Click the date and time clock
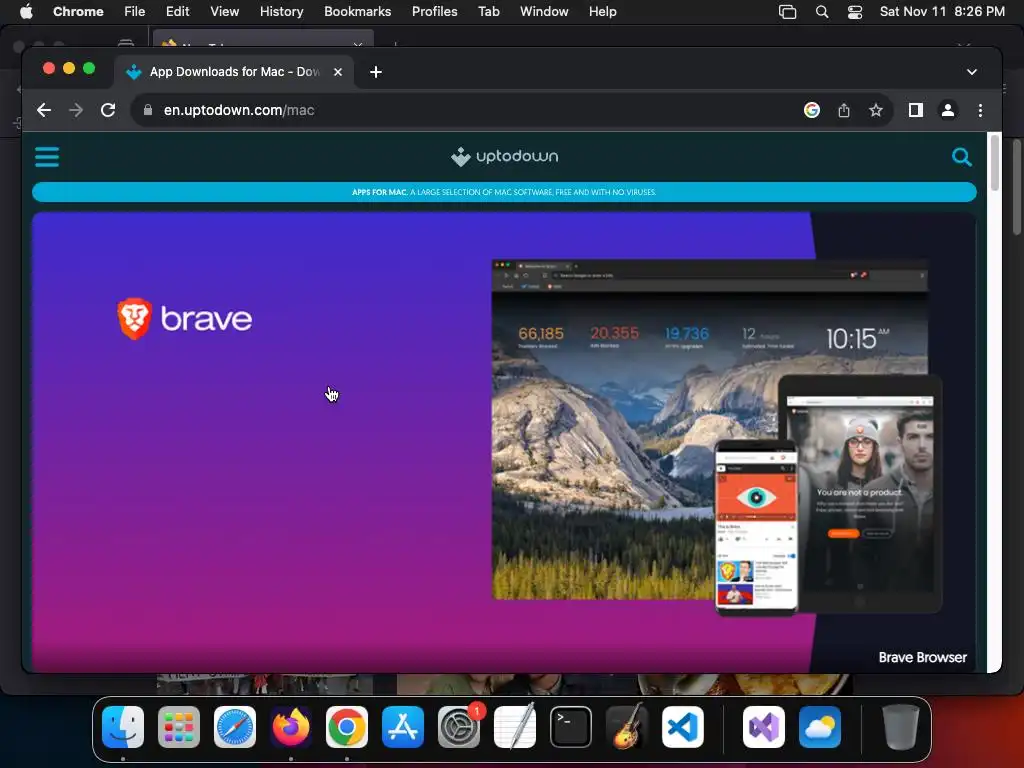This screenshot has height=768, width=1024. pyautogui.click(x=942, y=12)
